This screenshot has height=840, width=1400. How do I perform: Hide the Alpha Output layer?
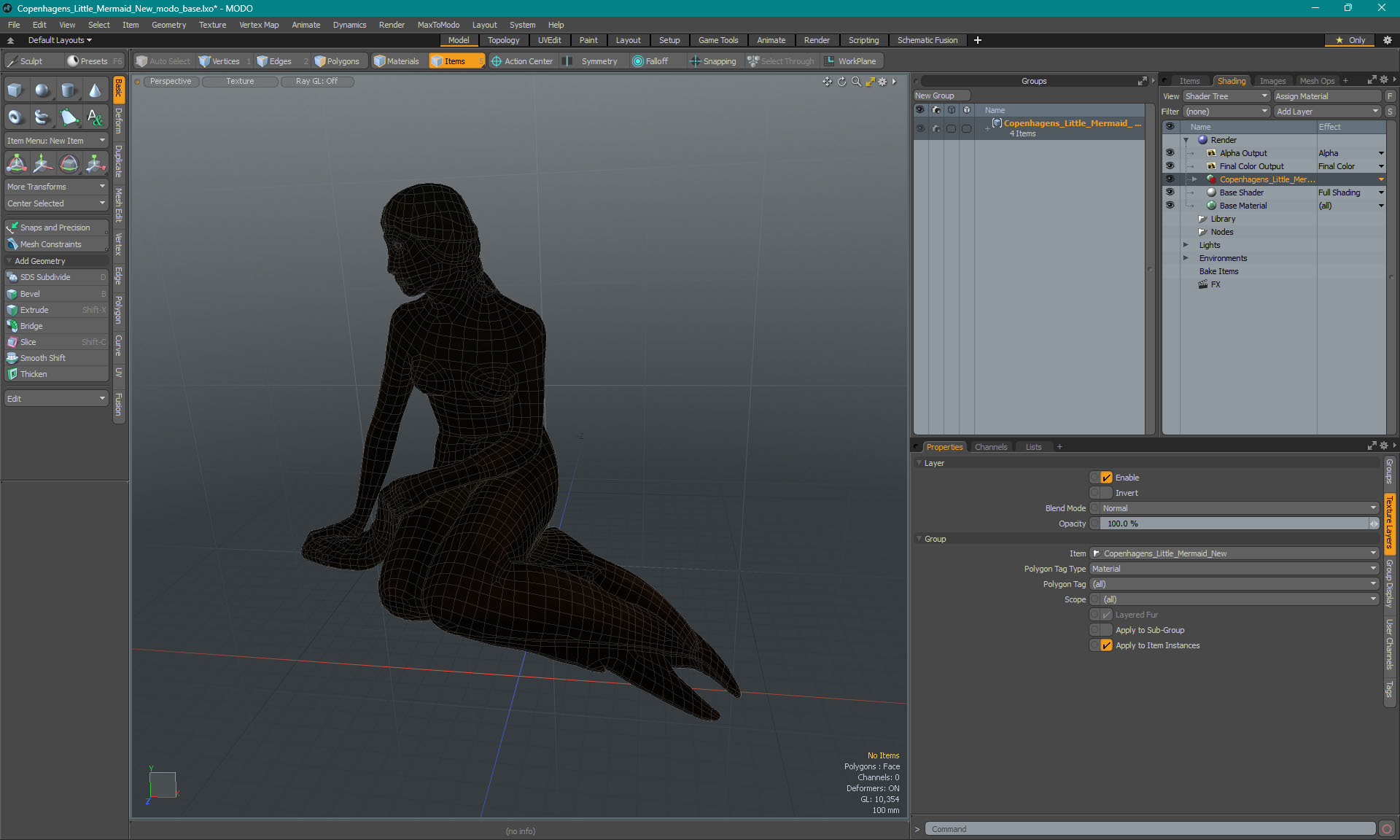1170,153
